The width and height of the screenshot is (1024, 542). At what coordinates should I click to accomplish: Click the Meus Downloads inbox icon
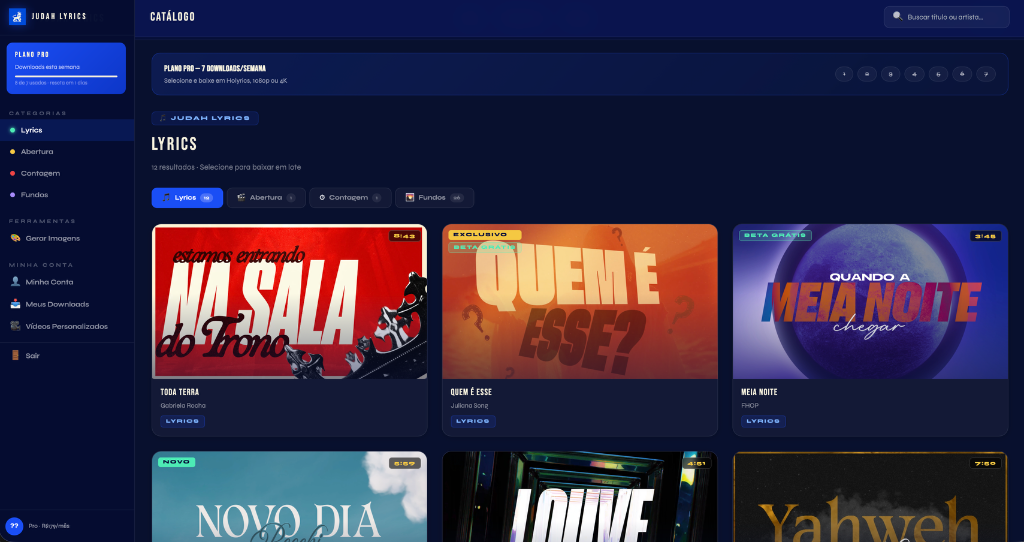(x=15, y=304)
